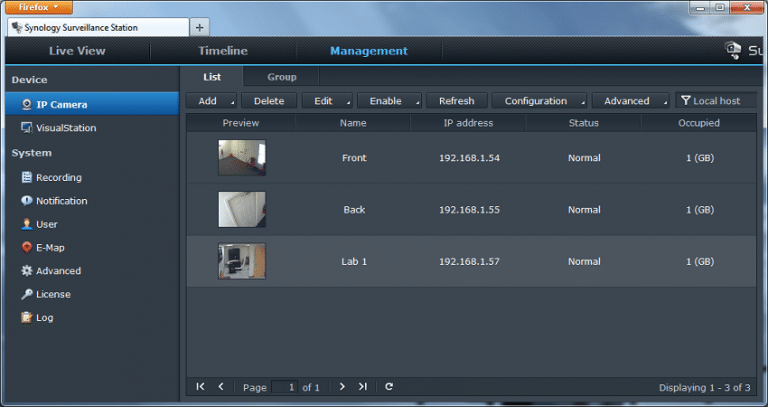768x407 pixels.
Task: Open the License key icon
Action: coord(26,294)
